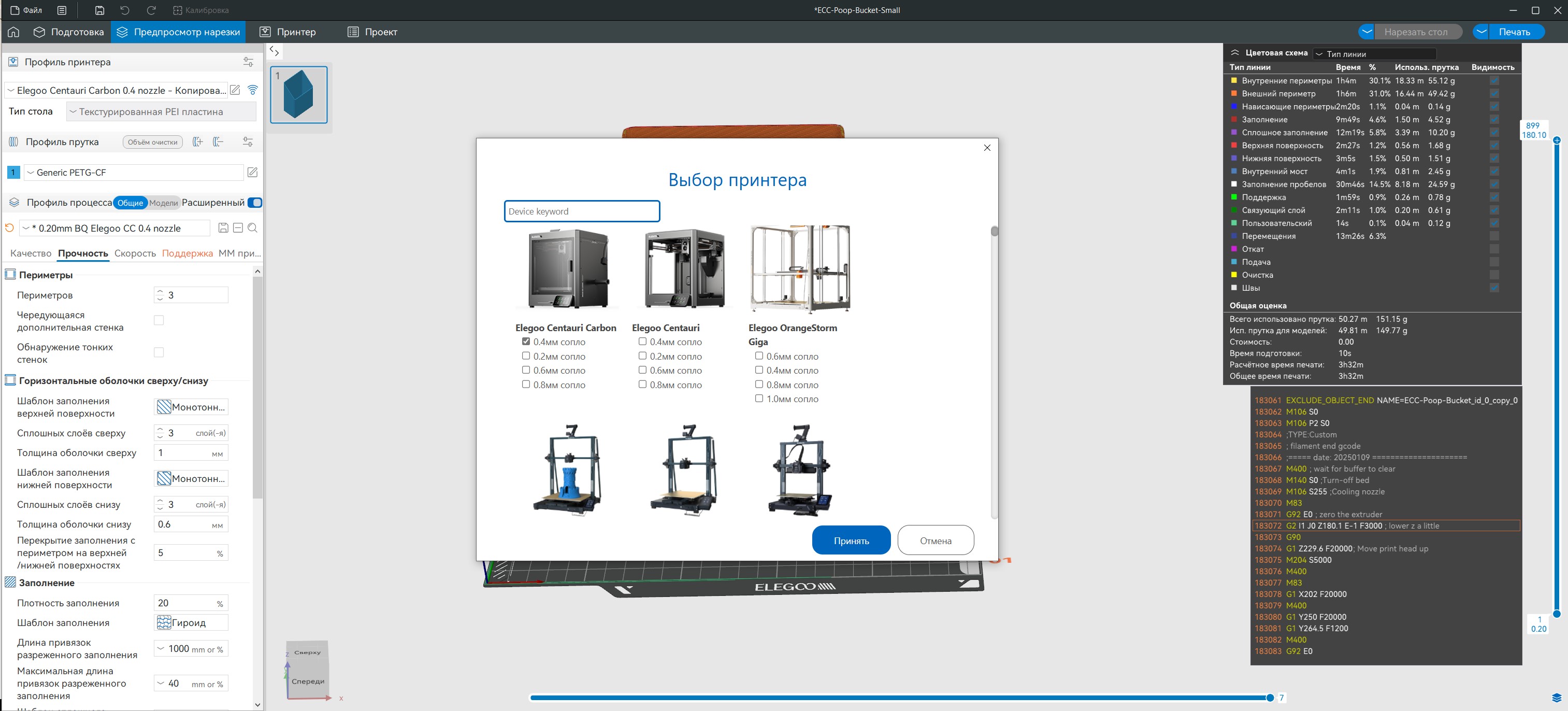Click the search icon in process profile
1568x711 pixels.
click(x=253, y=227)
